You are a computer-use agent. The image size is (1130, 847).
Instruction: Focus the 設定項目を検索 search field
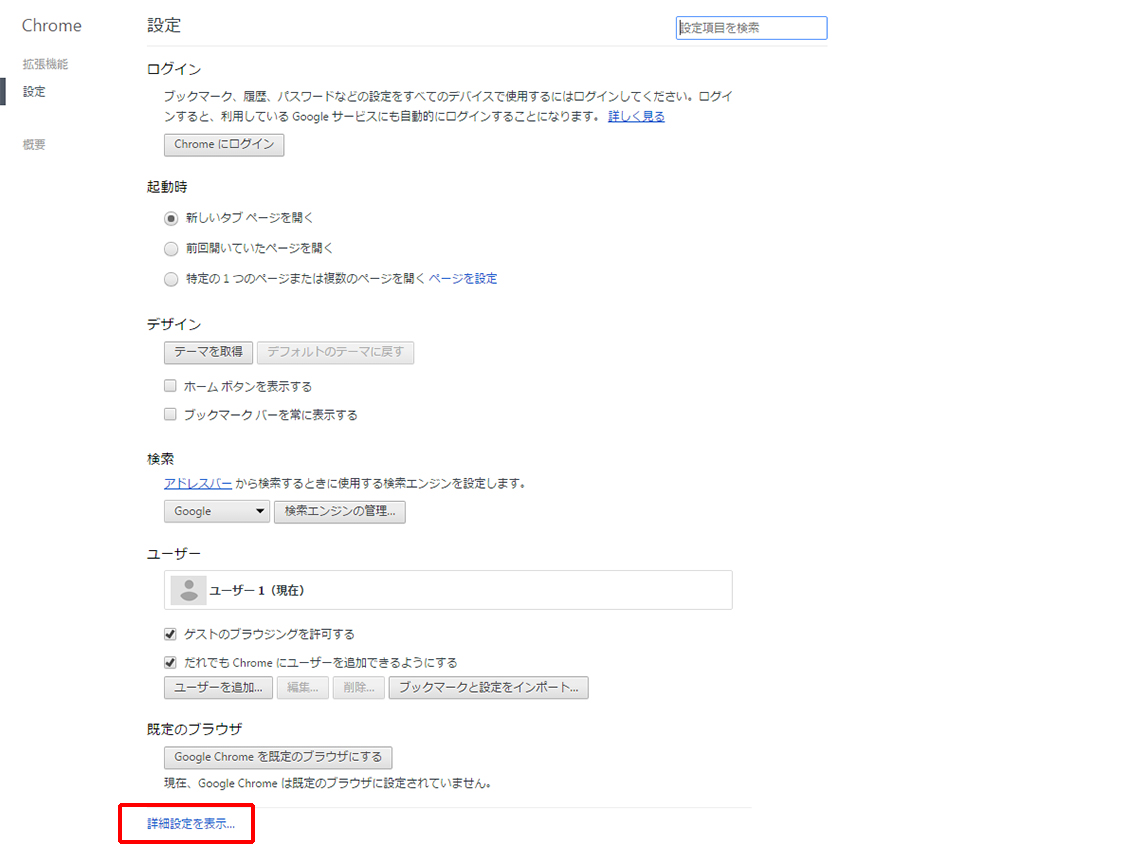[751, 27]
